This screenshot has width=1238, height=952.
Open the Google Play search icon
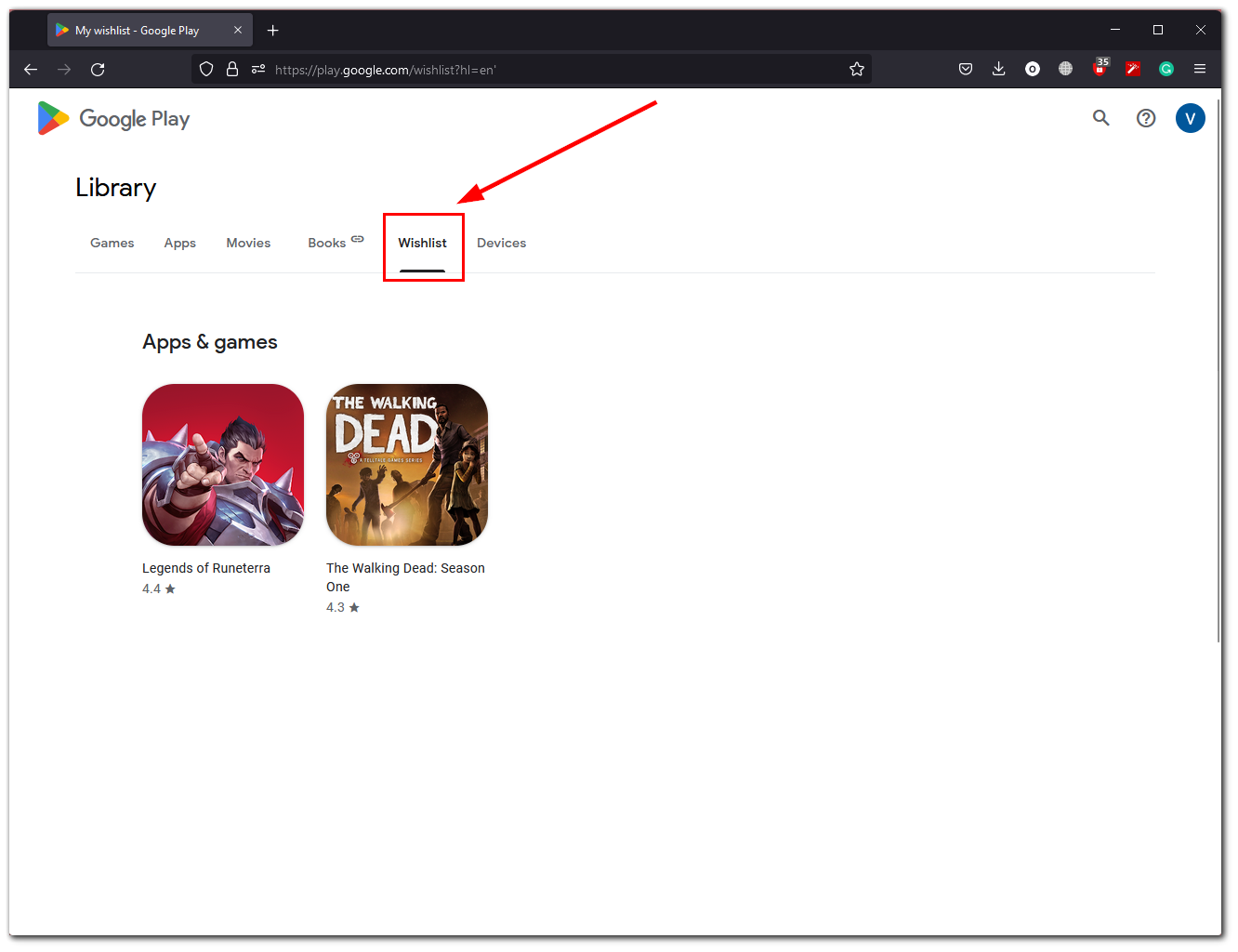click(x=1101, y=118)
